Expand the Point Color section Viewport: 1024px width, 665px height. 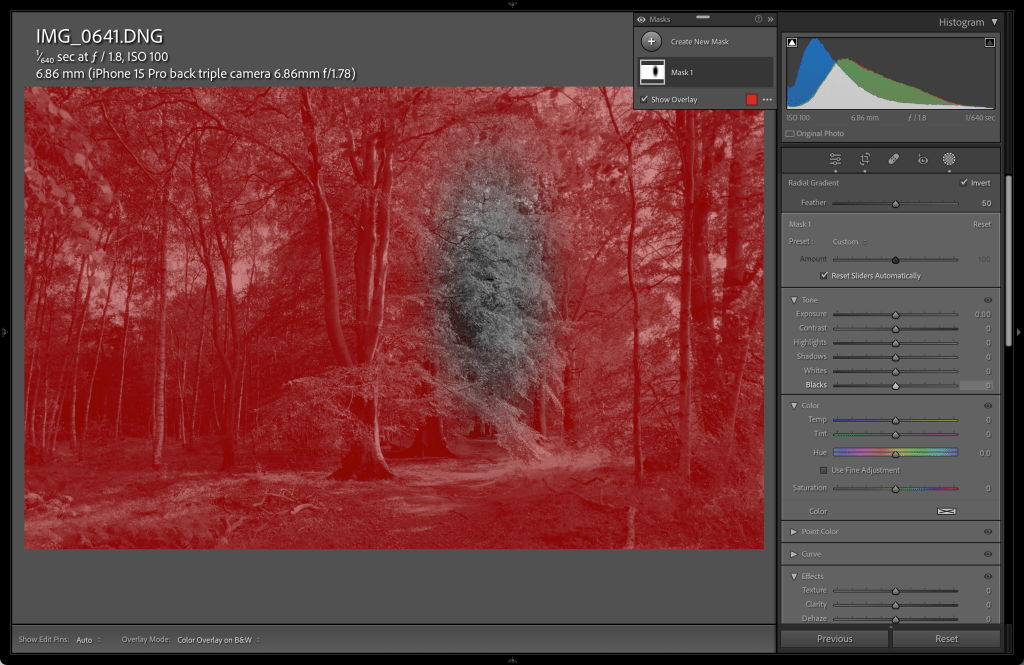794,532
